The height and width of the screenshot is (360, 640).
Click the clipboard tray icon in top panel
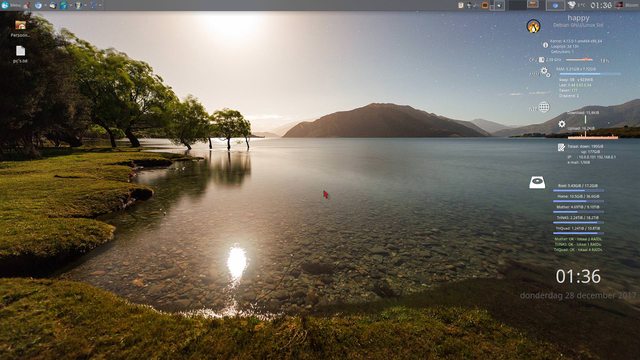(x=461, y=5)
